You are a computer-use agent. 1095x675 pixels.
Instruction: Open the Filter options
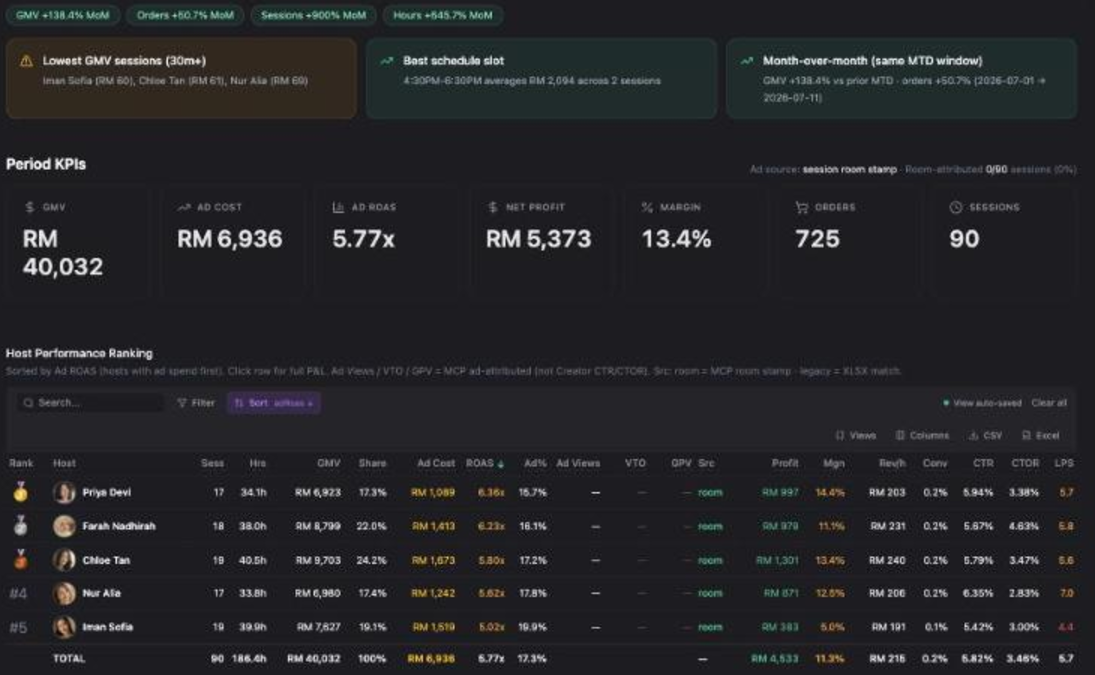coord(196,403)
